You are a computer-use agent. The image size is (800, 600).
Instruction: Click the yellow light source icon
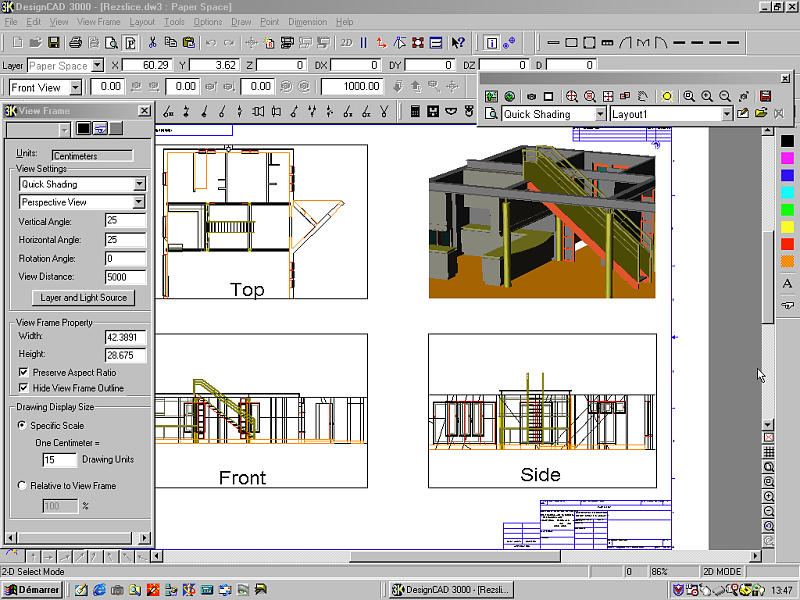(x=667, y=96)
